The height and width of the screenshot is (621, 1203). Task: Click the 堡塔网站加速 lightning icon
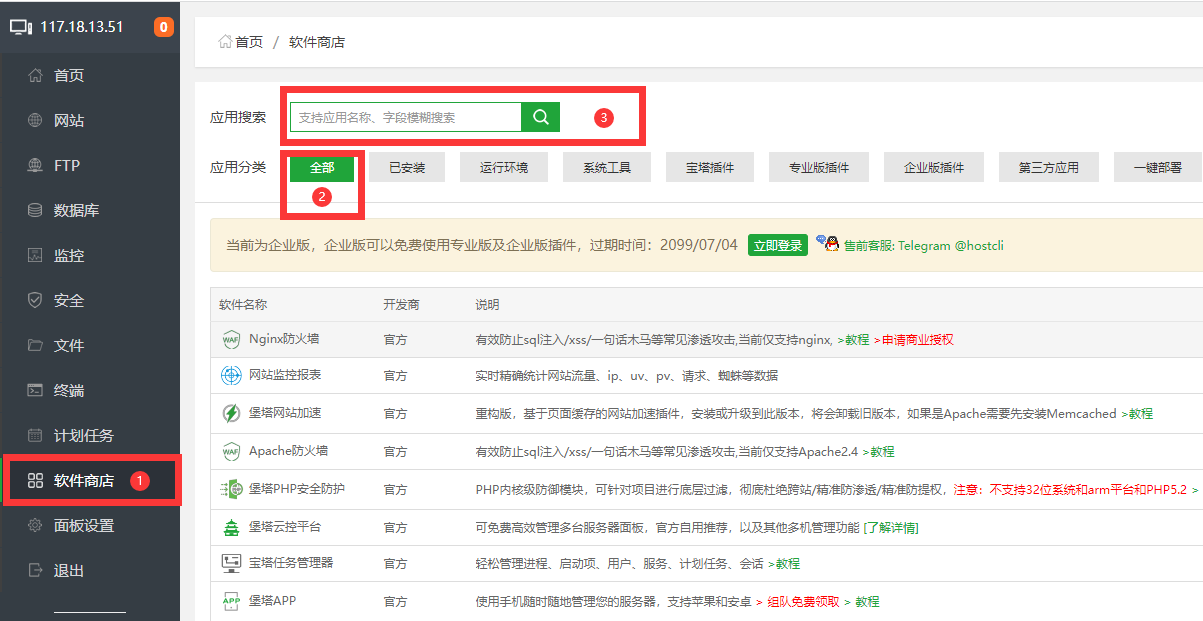pyautogui.click(x=231, y=413)
